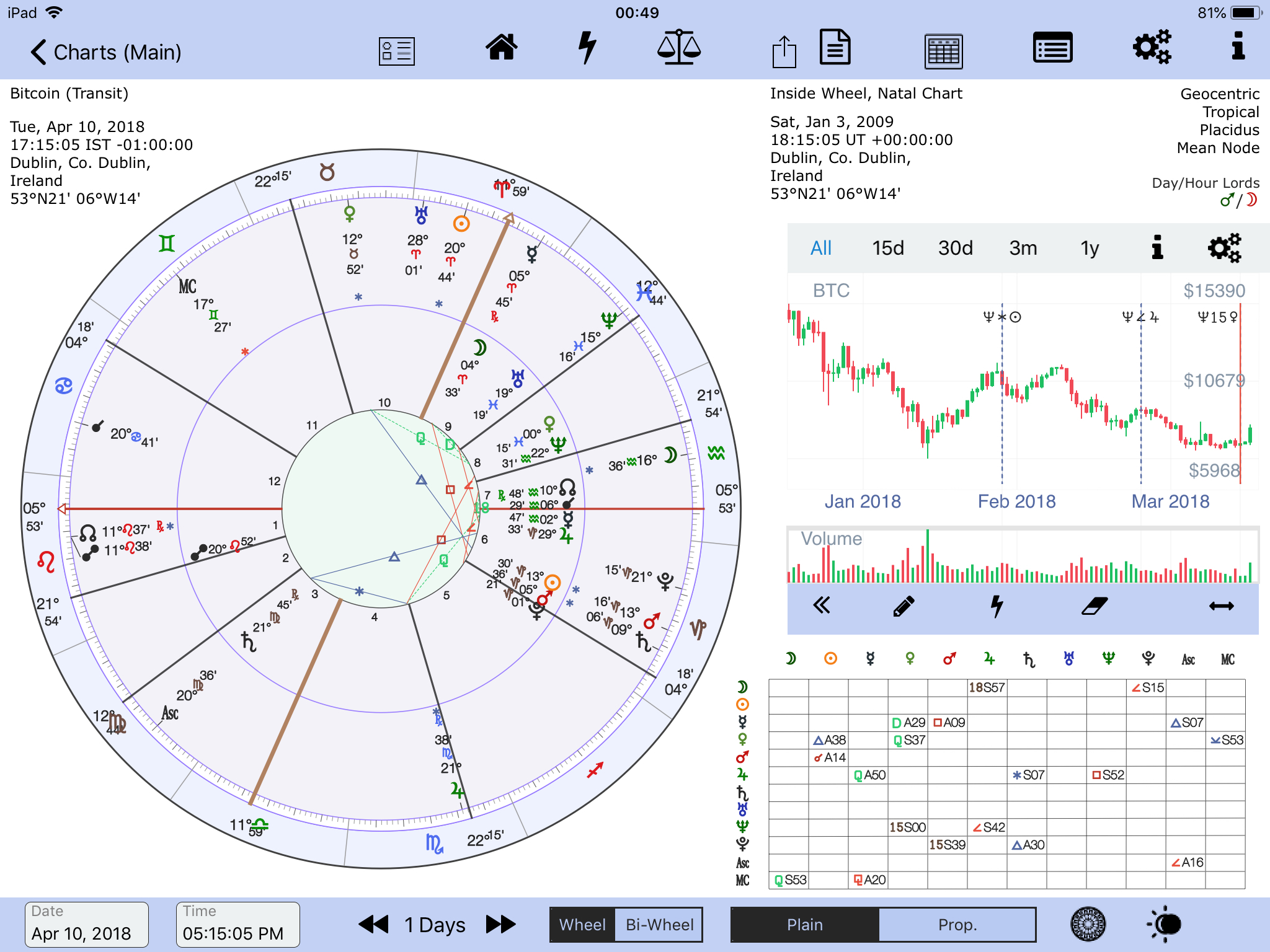1270x952 pixels.
Task: Select the Plain mode
Action: pyautogui.click(x=805, y=925)
